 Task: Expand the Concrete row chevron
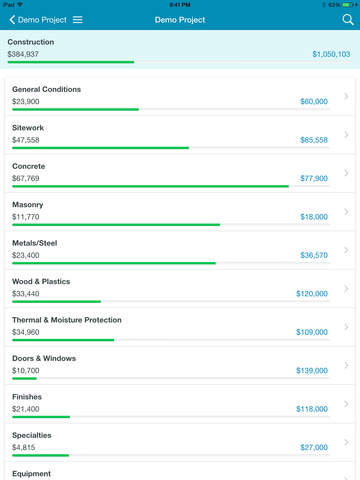(x=346, y=173)
